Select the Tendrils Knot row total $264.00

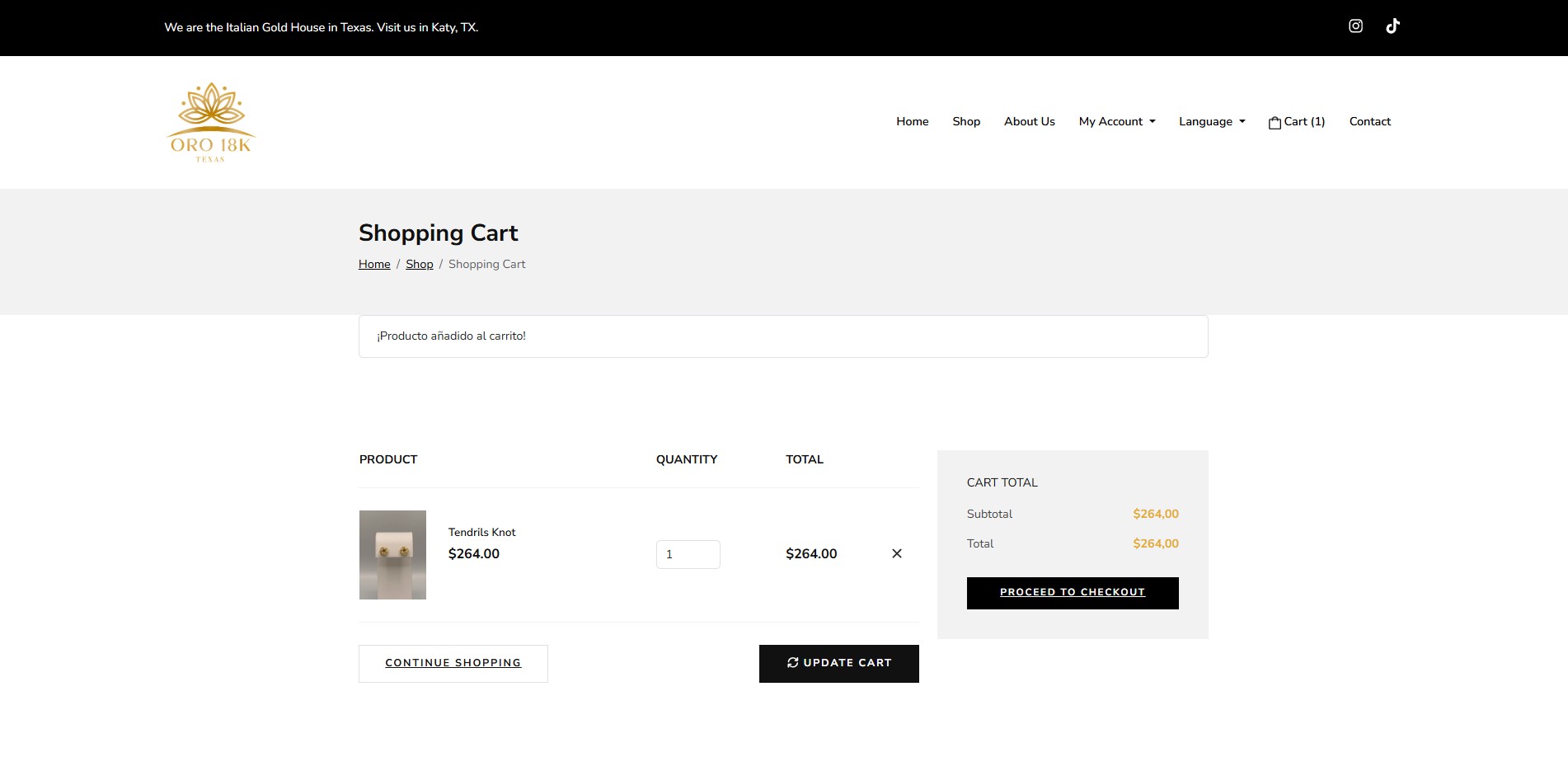click(811, 554)
